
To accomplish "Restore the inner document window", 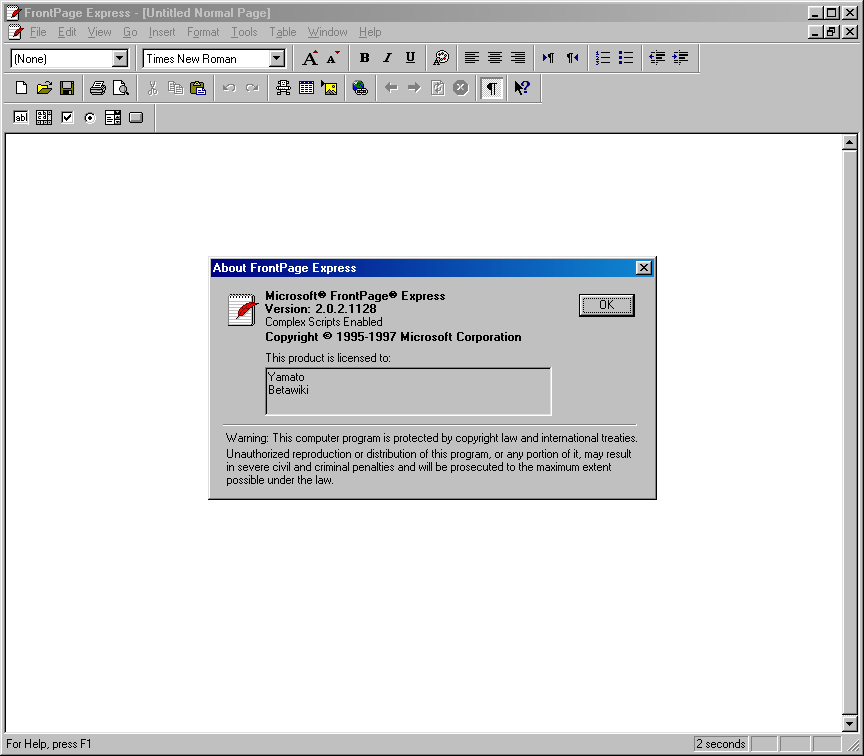I will click(831, 32).
